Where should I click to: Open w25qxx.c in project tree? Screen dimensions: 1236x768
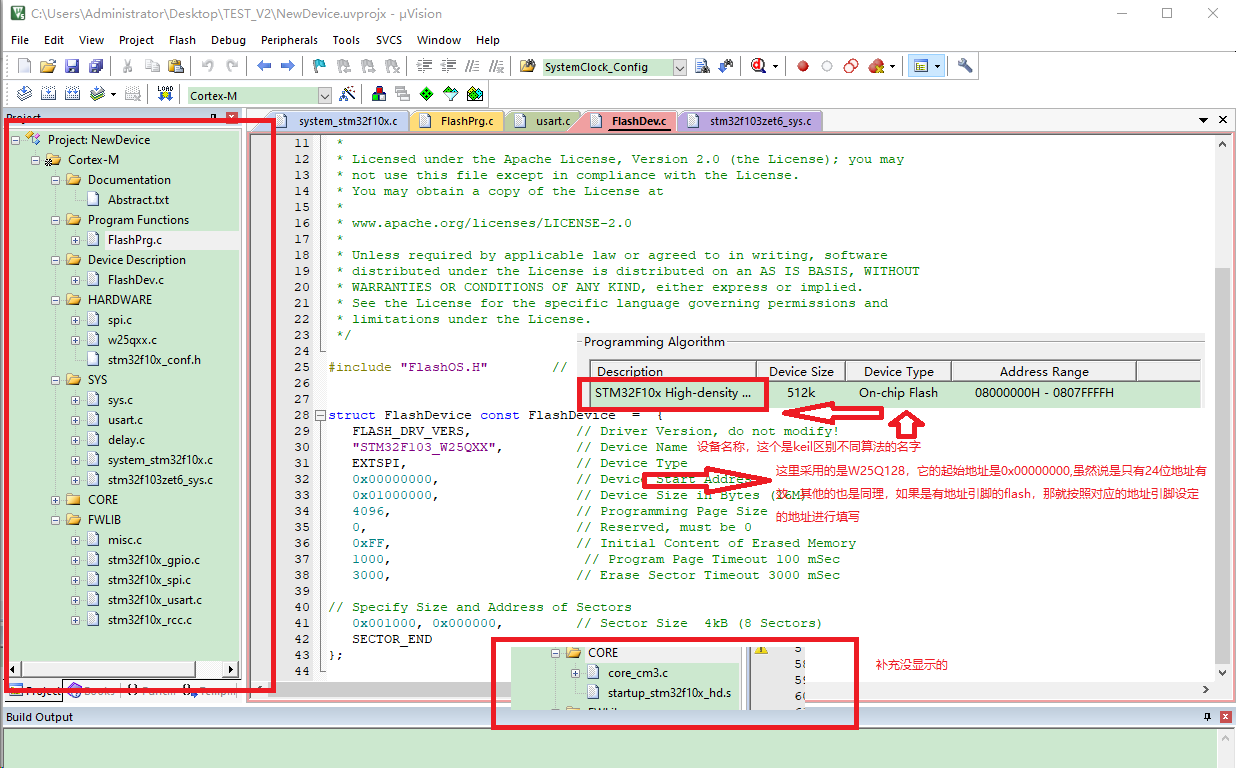[x=132, y=340]
